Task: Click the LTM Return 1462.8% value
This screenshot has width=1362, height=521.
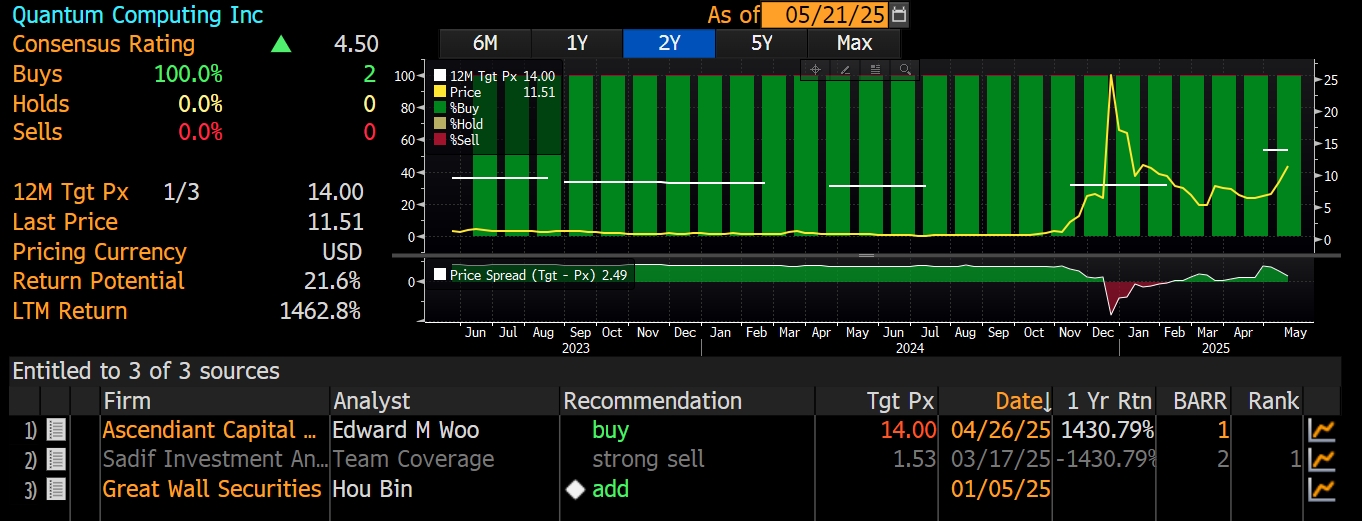Action: [x=320, y=311]
